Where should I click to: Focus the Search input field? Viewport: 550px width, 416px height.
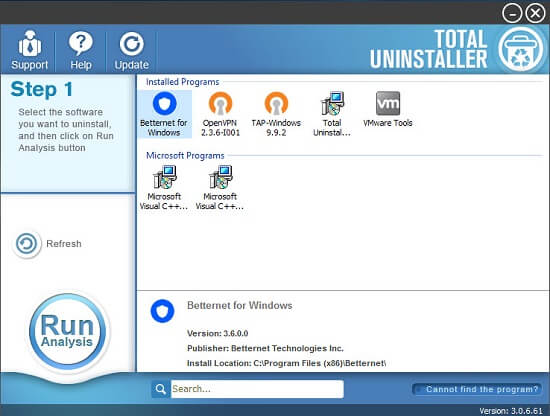(257, 389)
